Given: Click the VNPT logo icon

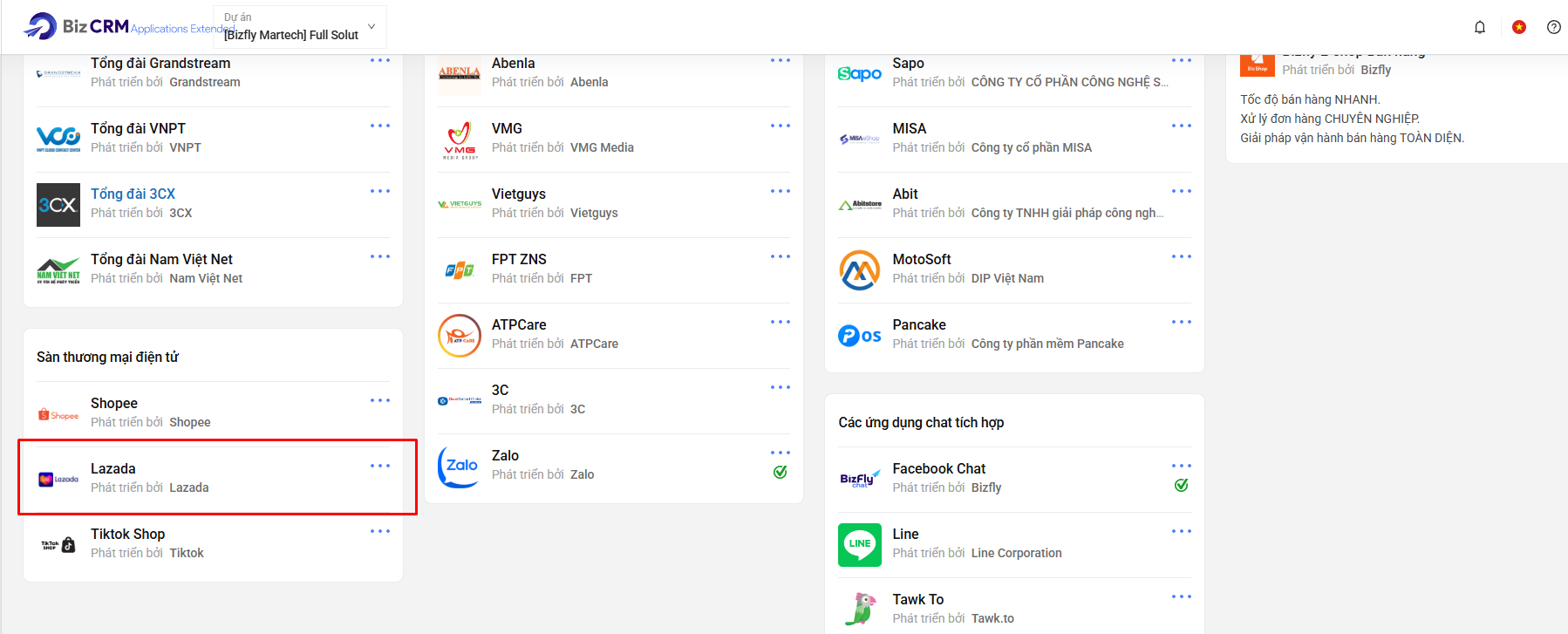Looking at the screenshot, I should click(x=58, y=140).
